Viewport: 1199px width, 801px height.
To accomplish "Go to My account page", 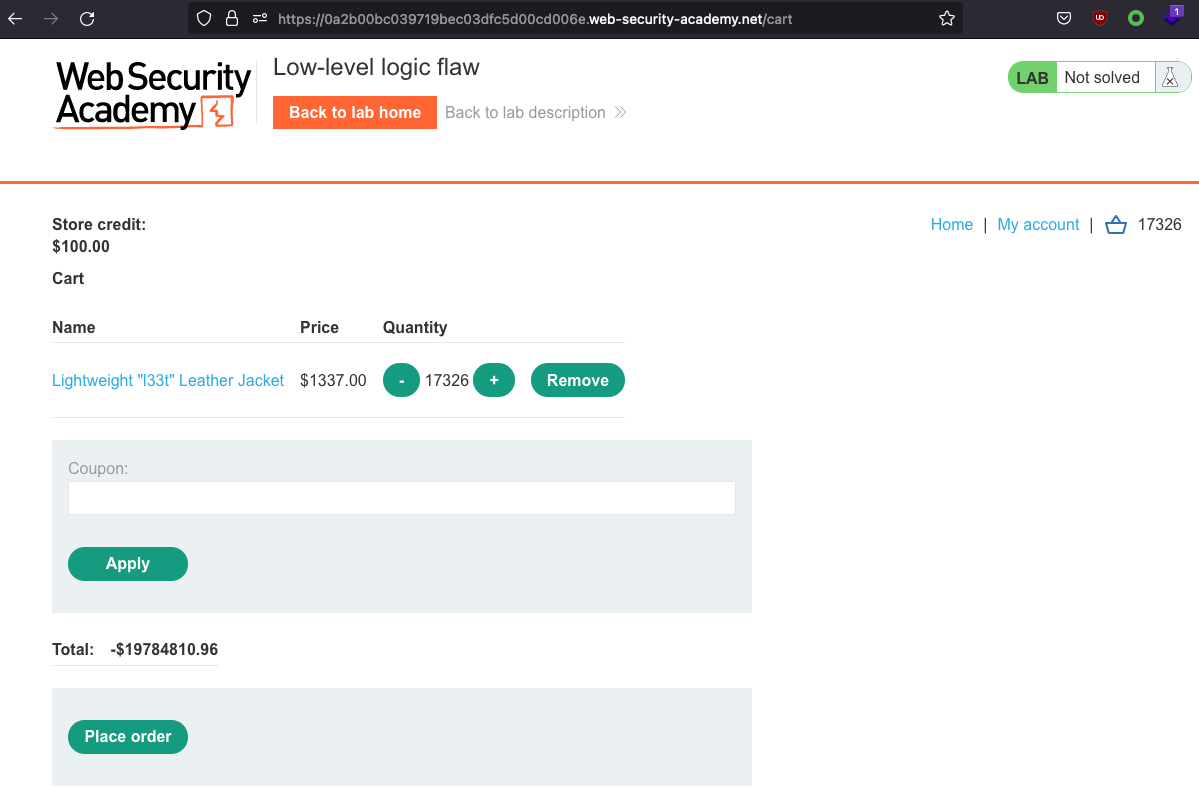I will tap(1038, 225).
